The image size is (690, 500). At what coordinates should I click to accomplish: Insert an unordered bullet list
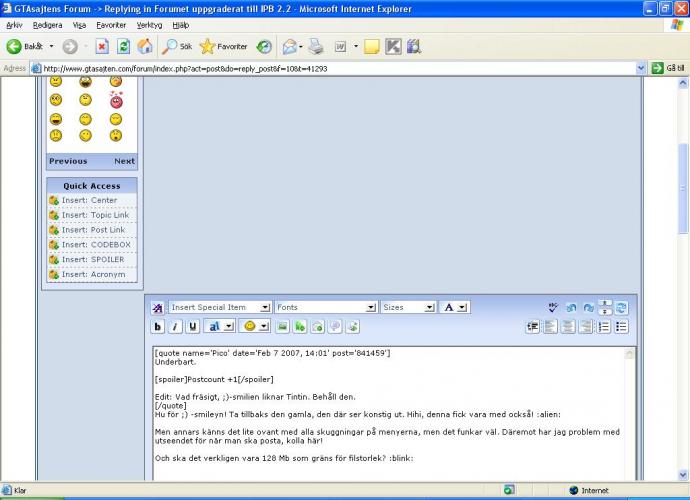tap(621, 326)
